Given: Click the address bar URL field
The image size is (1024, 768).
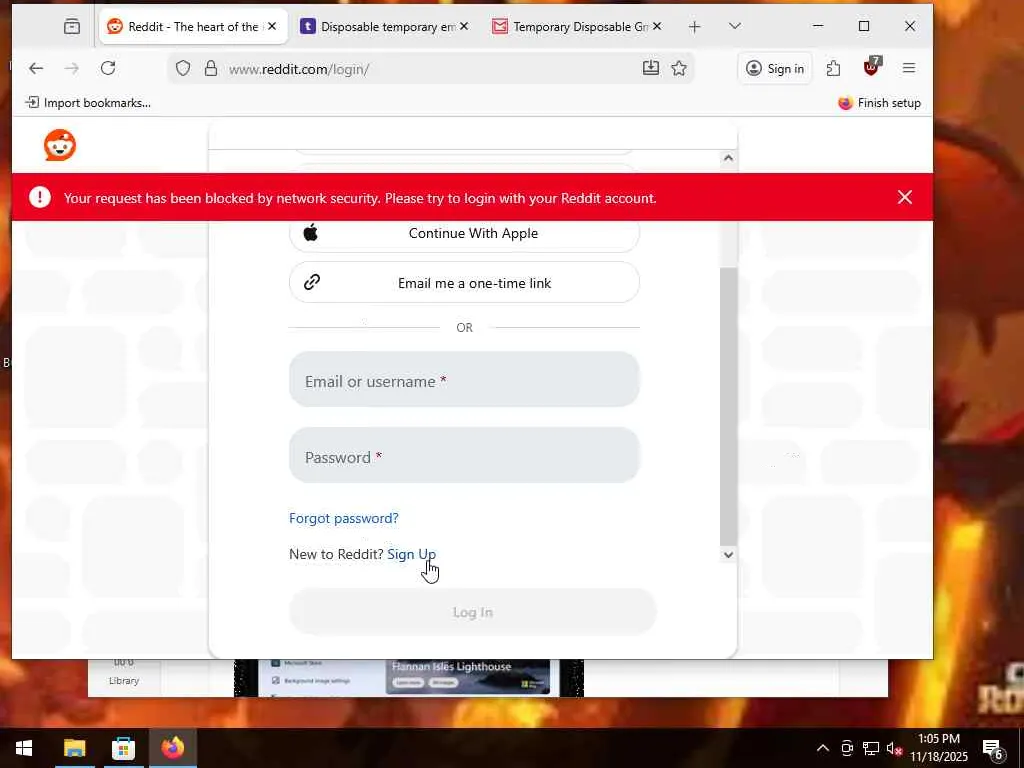Looking at the screenshot, I should coord(431,69).
